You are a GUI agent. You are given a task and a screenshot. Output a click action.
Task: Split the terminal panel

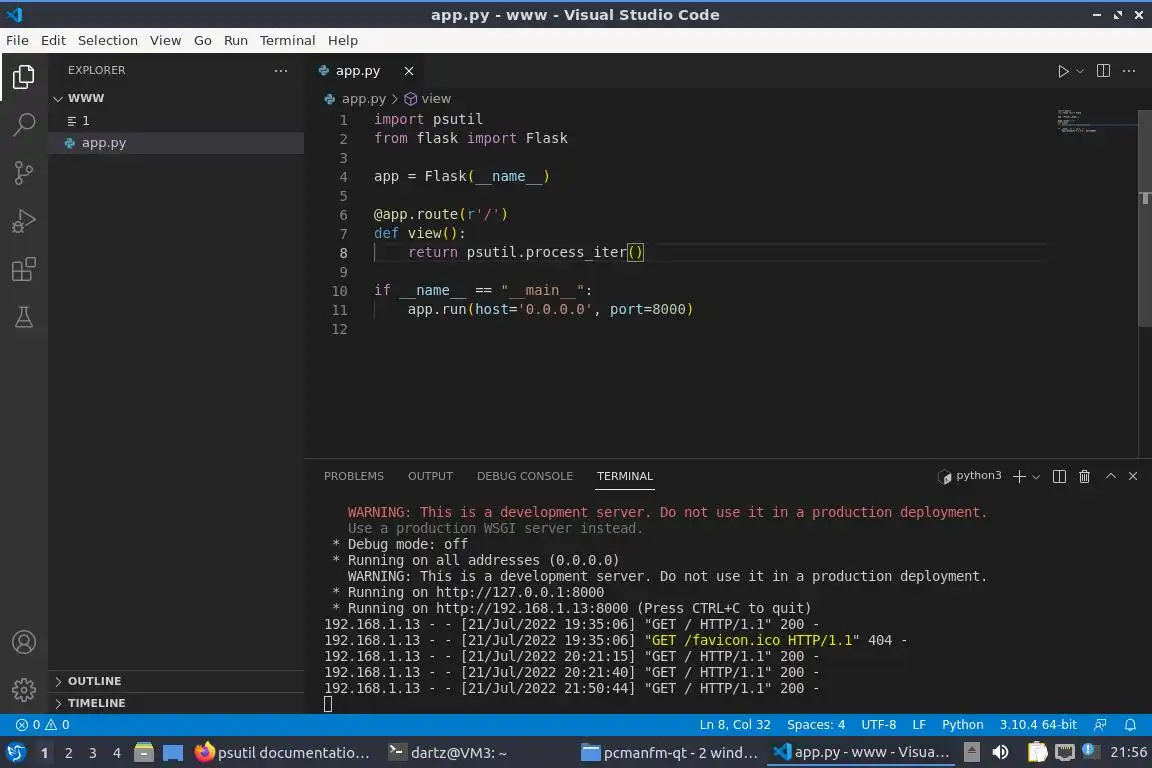(1059, 476)
